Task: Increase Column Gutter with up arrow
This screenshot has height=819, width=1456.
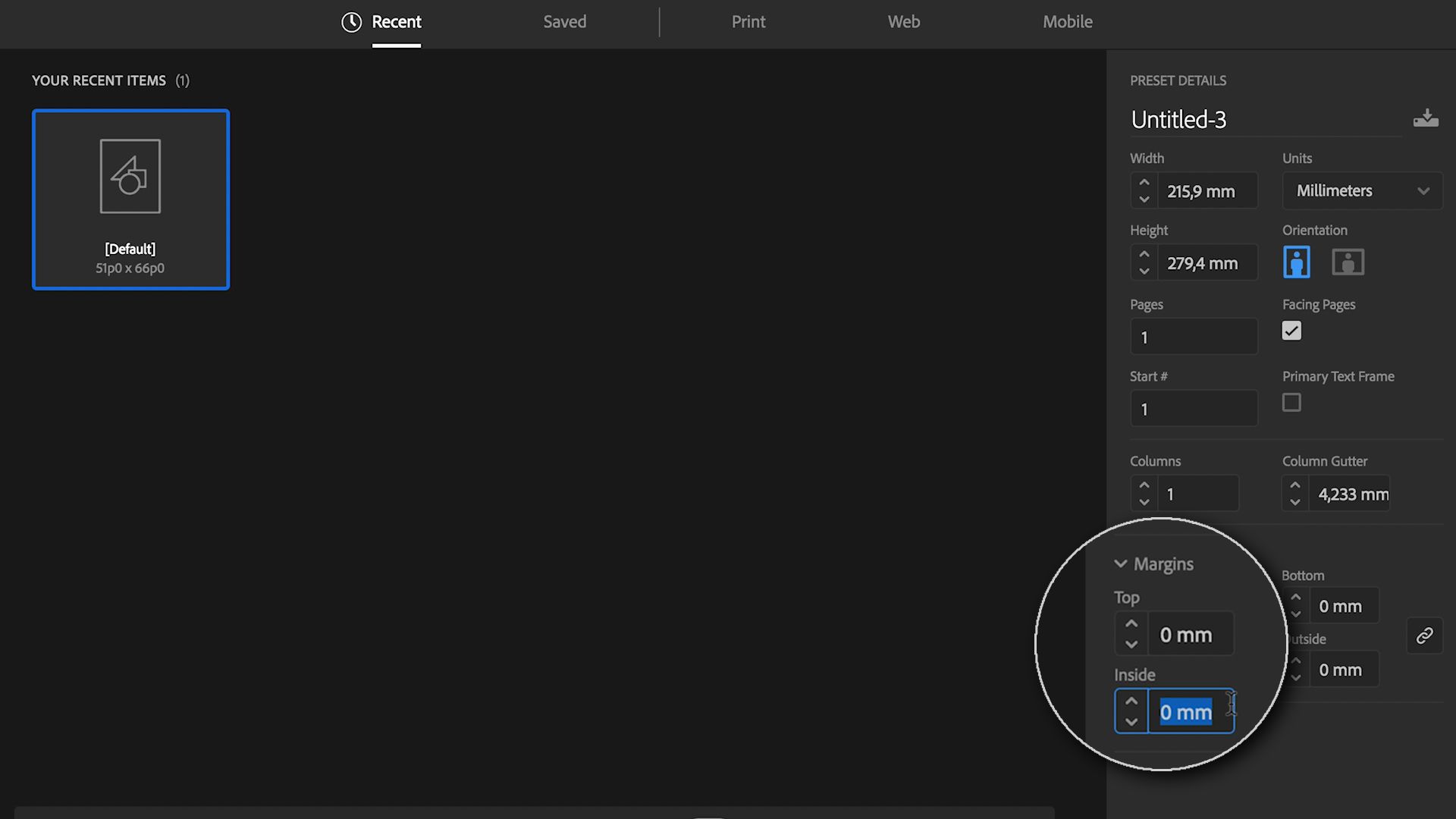Action: pyautogui.click(x=1295, y=485)
